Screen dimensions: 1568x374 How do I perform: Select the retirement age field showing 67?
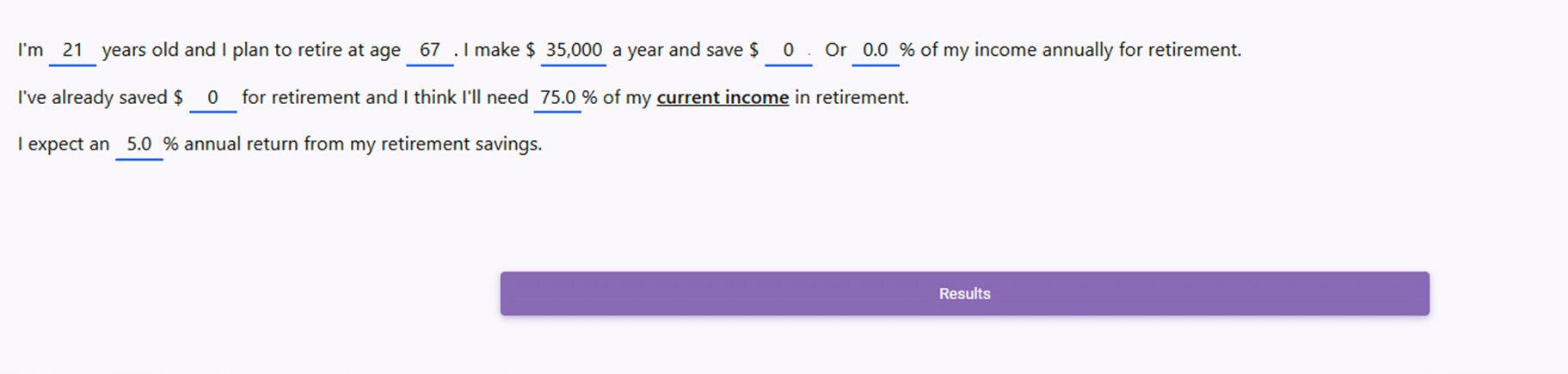(429, 51)
